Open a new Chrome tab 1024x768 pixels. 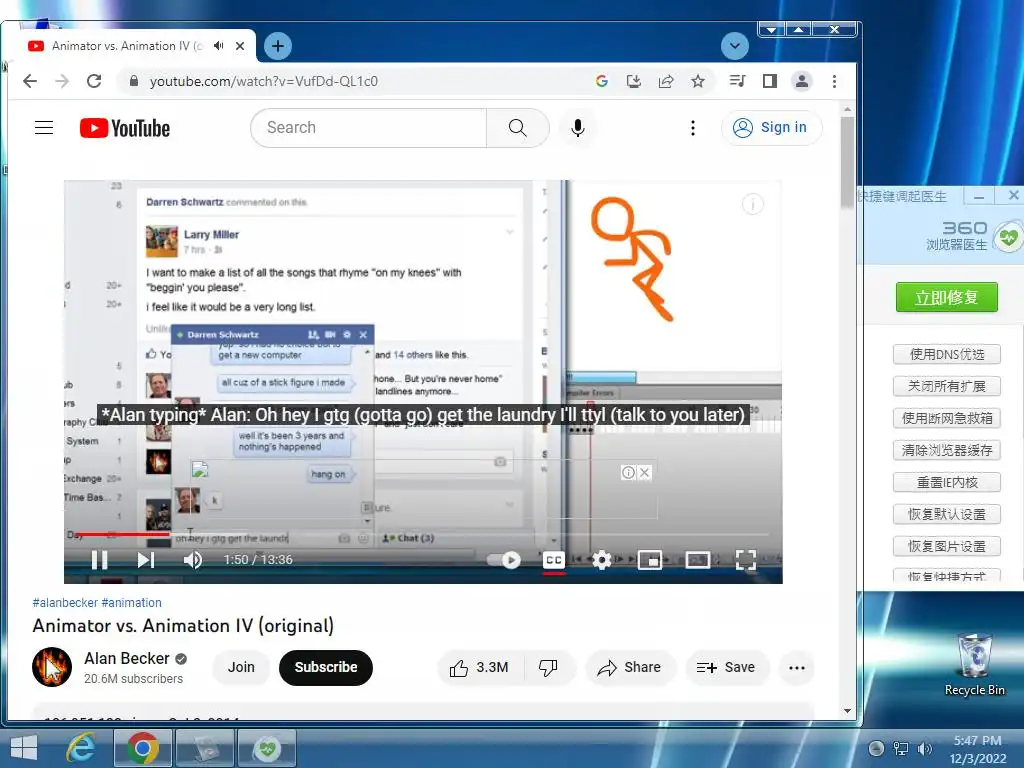(278, 46)
